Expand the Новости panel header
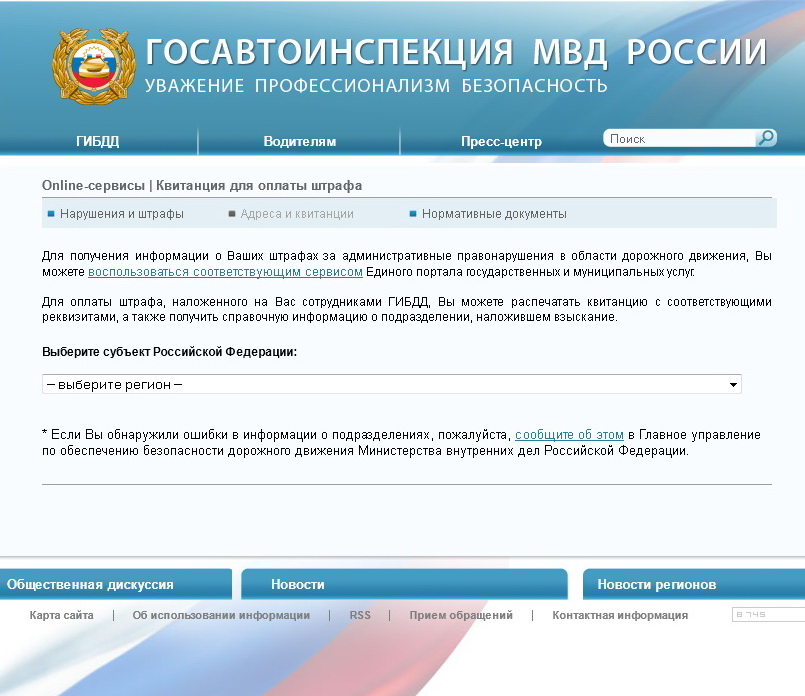The width and height of the screenshot is (805, 696). click(x=298, y=585)
